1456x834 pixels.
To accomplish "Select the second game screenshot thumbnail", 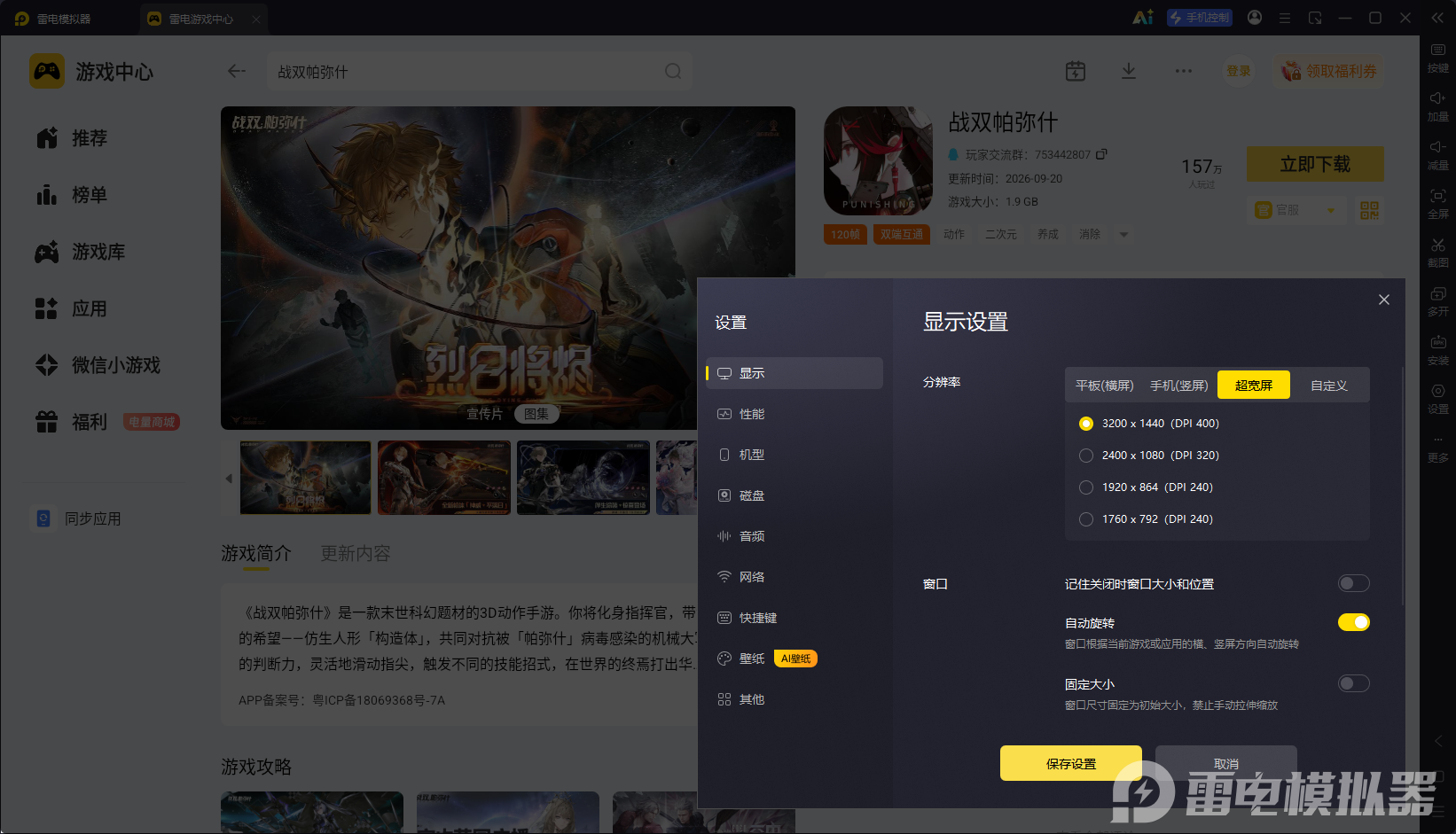I will (443, 478).
